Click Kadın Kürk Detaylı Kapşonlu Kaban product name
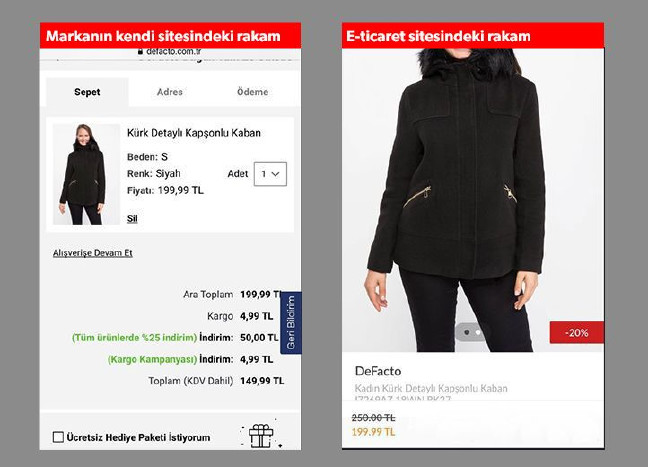This screenshot has width=648, height=467. pyautogui.click(x=431, y=388)
